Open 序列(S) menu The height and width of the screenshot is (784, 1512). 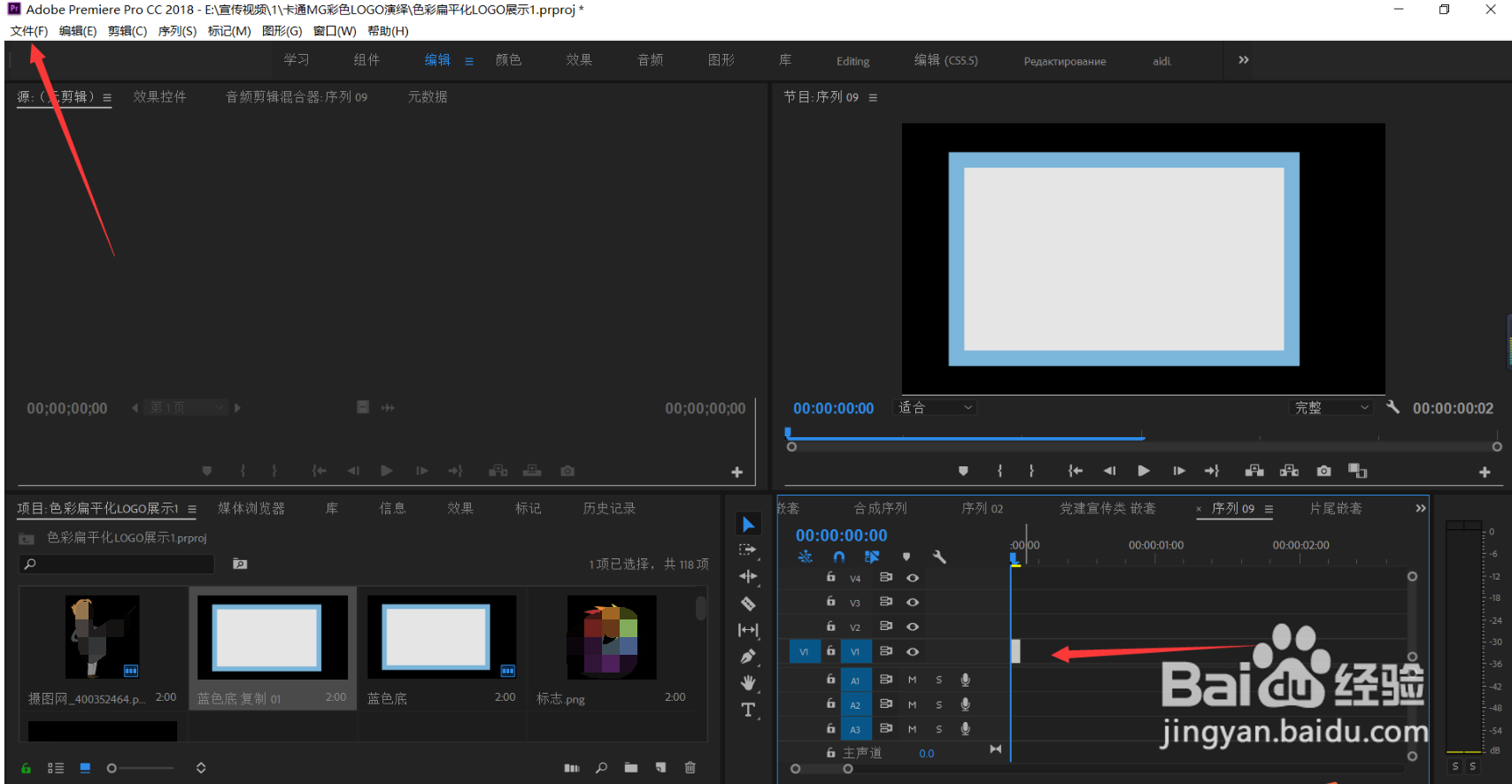(x=177, y=31)
